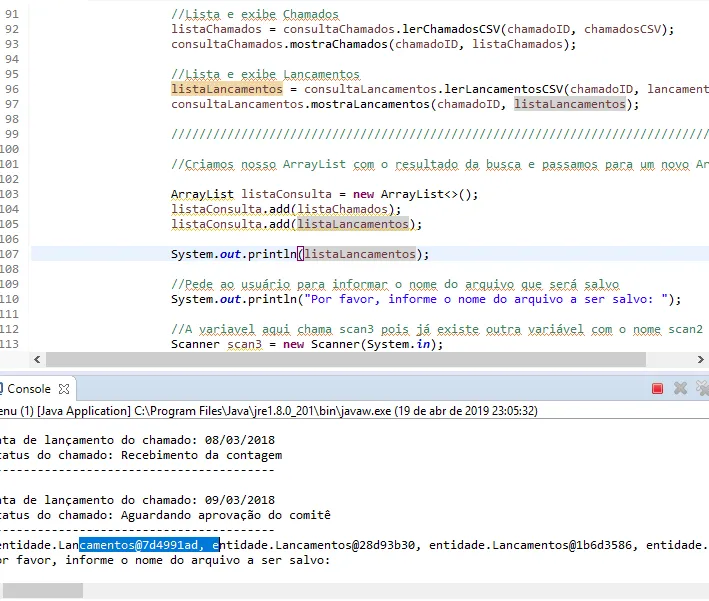Click the 'new' keyword on line 103
The width and height of the screenshot is (709, 601).
363,194
